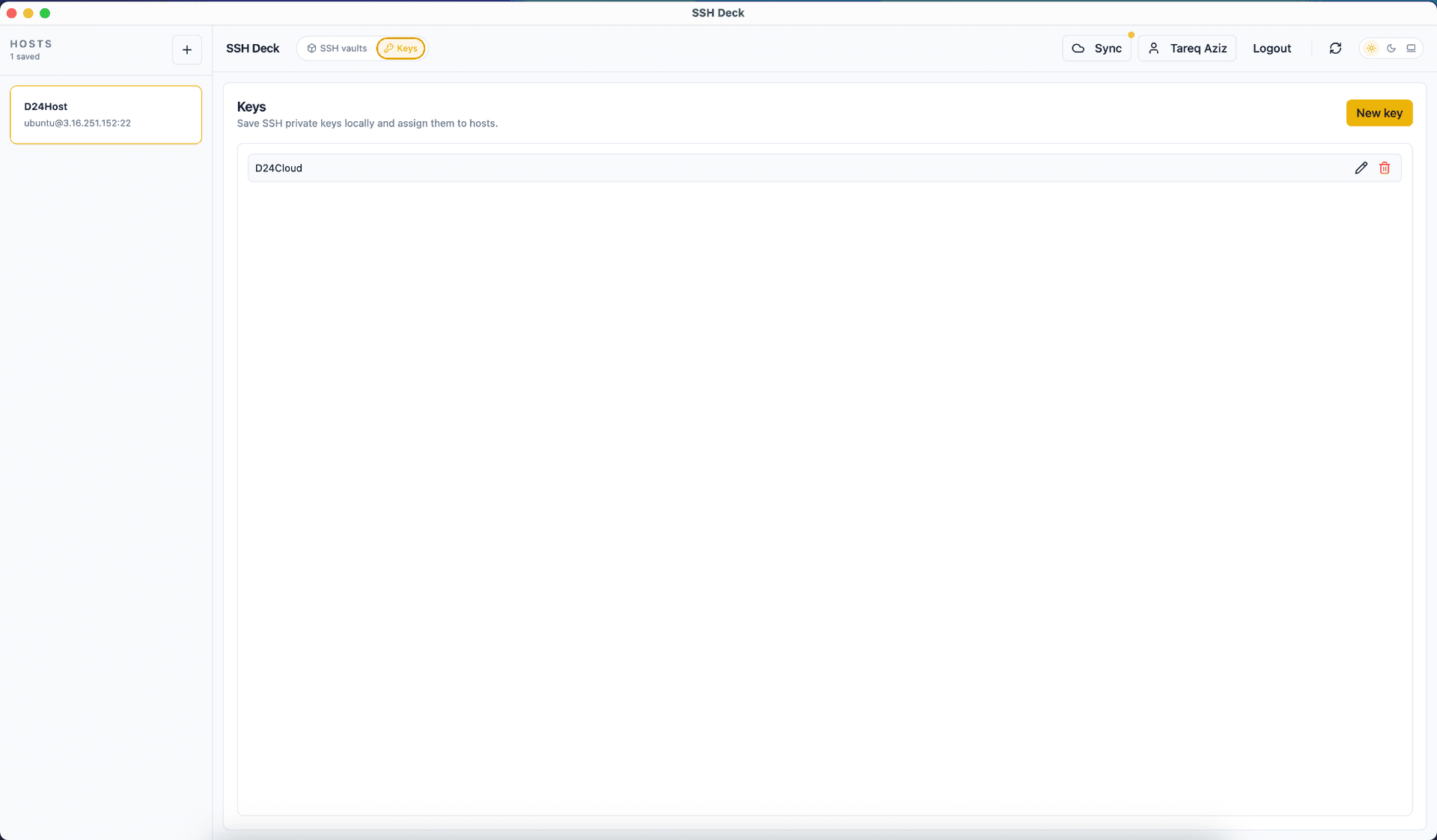Click the Logout link

click(1272, 49)
